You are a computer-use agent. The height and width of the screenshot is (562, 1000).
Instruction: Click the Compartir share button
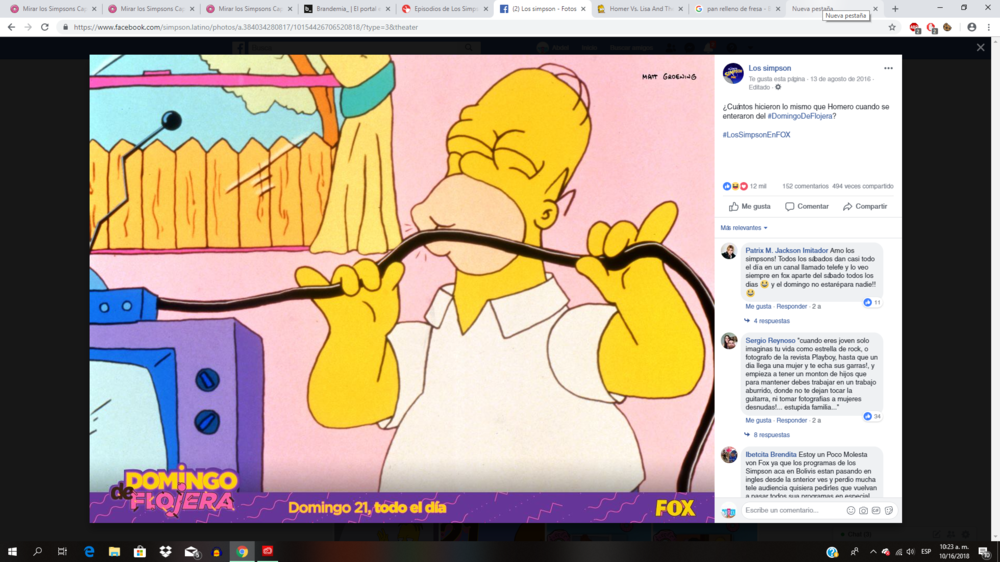pyautogui.click(x=865, y=207)
